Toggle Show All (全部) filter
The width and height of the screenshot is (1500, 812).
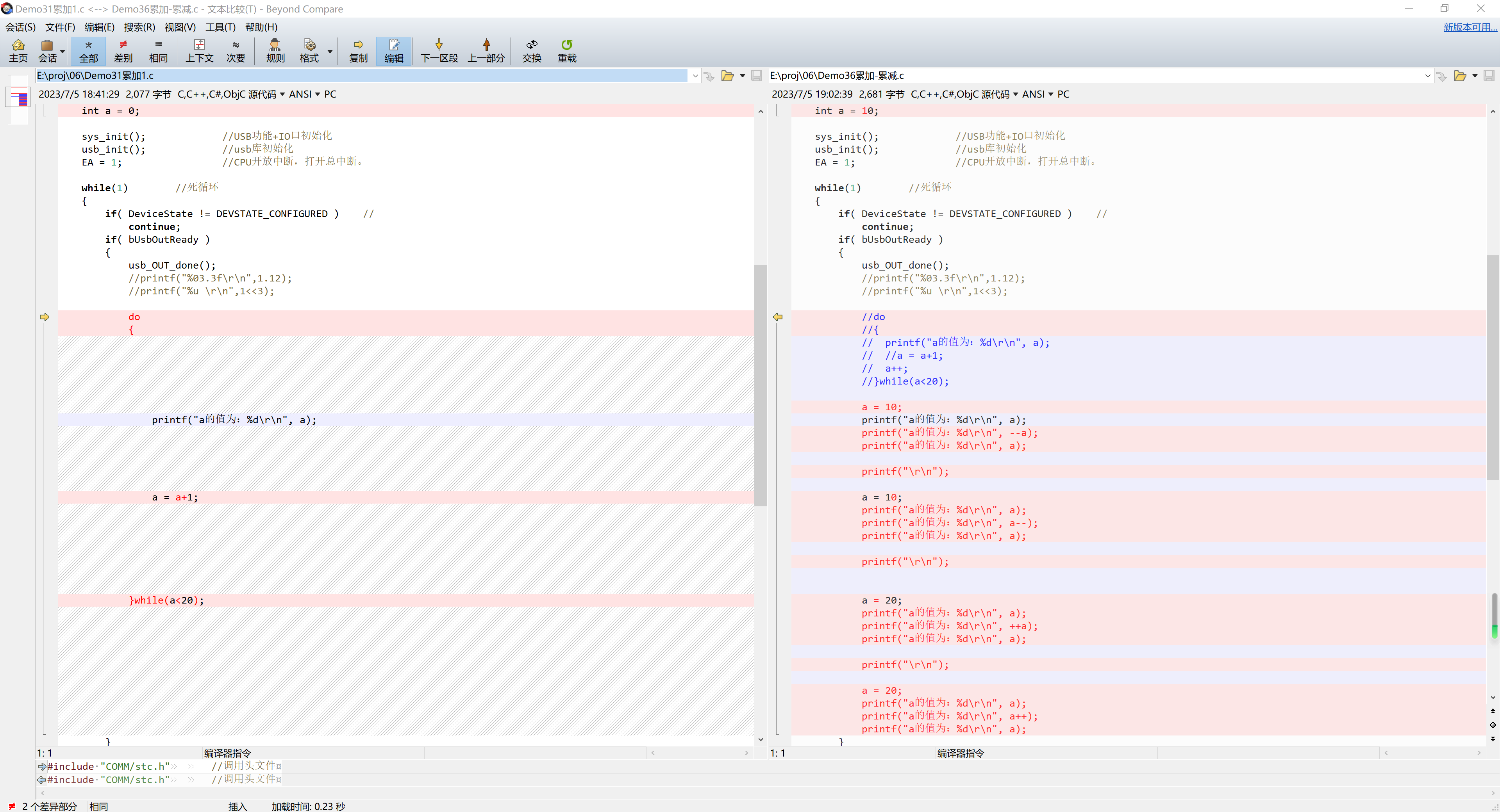click(89, 51)
